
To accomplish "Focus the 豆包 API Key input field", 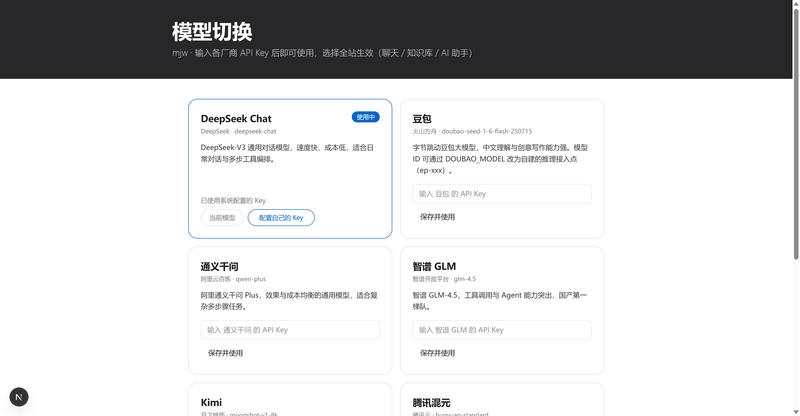I will [502, 194].
